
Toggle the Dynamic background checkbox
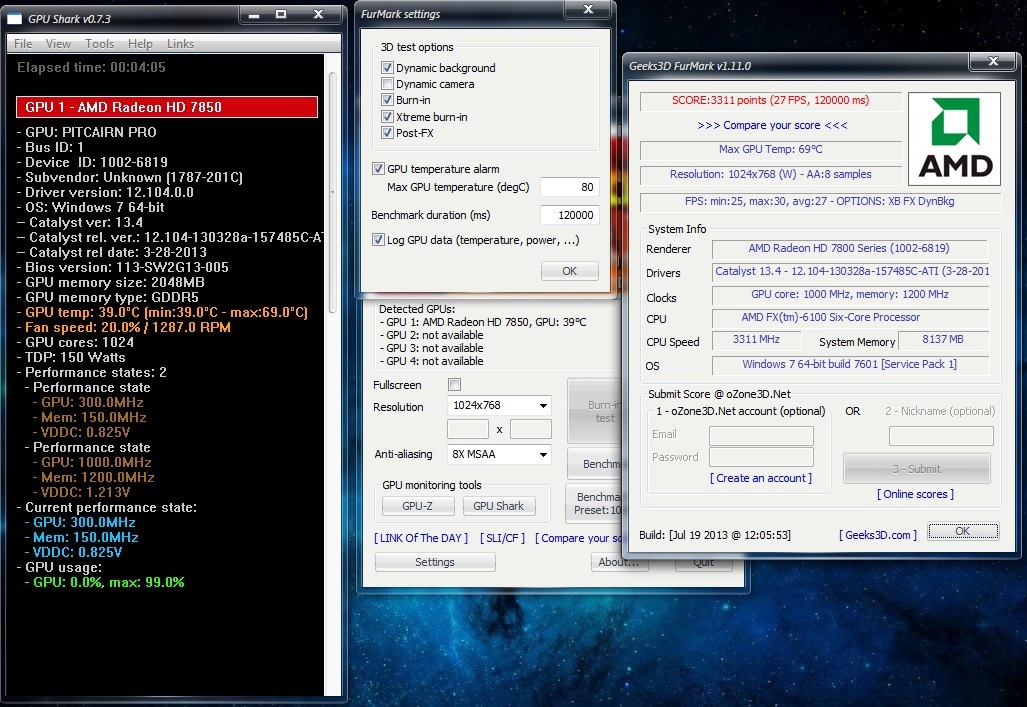click(x=387, y=67)
